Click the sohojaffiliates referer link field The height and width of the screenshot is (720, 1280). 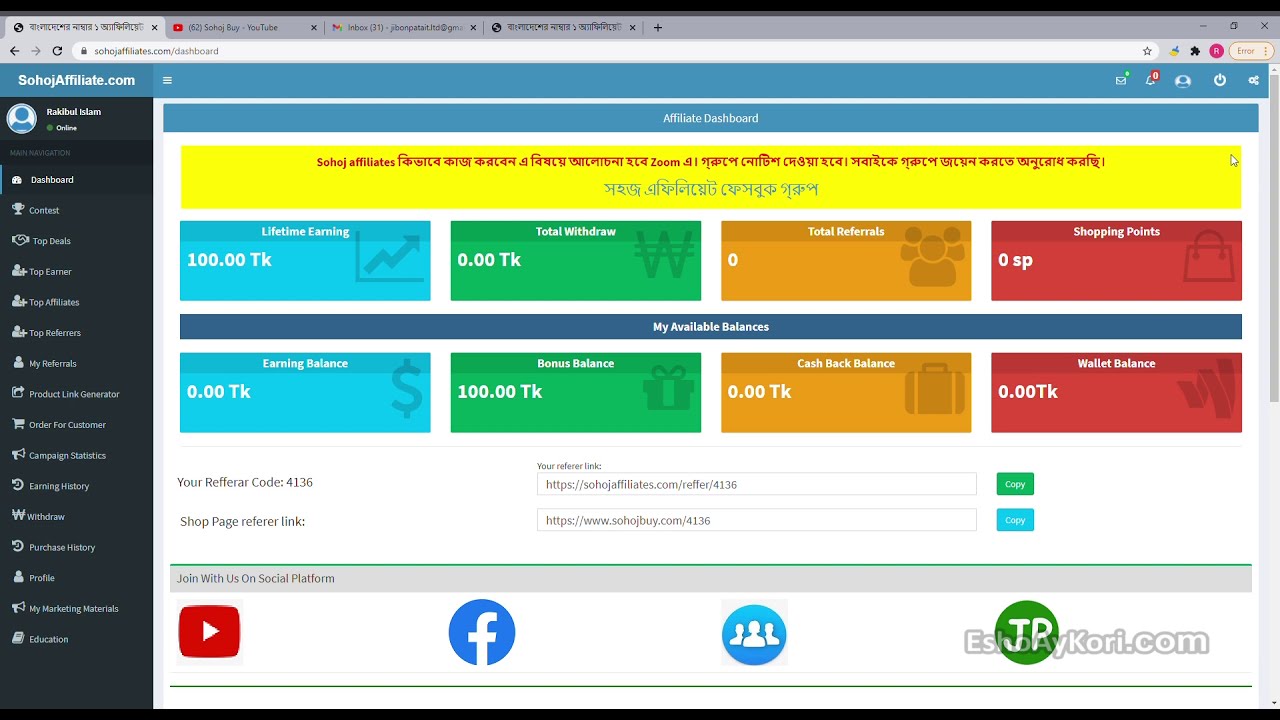point(756,484)
